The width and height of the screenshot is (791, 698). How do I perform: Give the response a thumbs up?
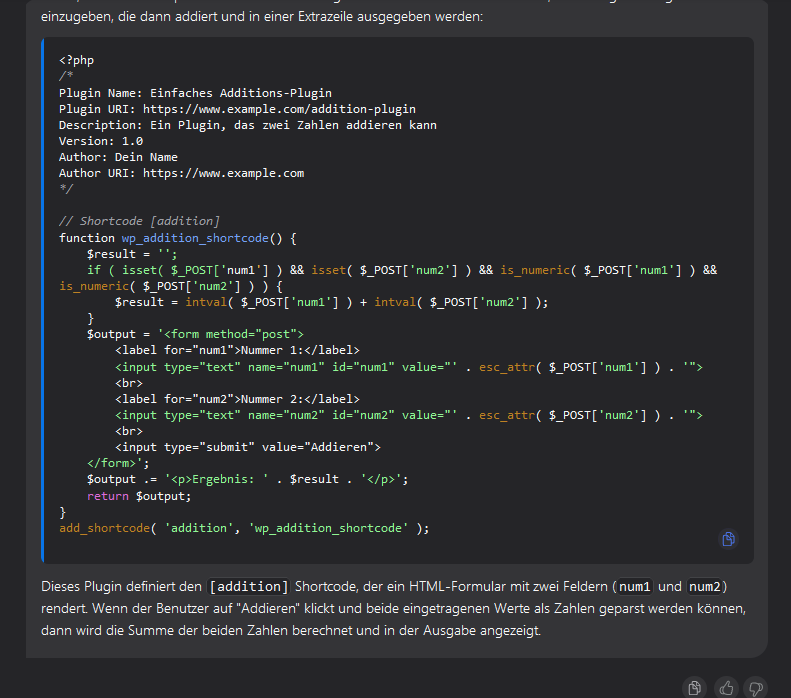726,687
